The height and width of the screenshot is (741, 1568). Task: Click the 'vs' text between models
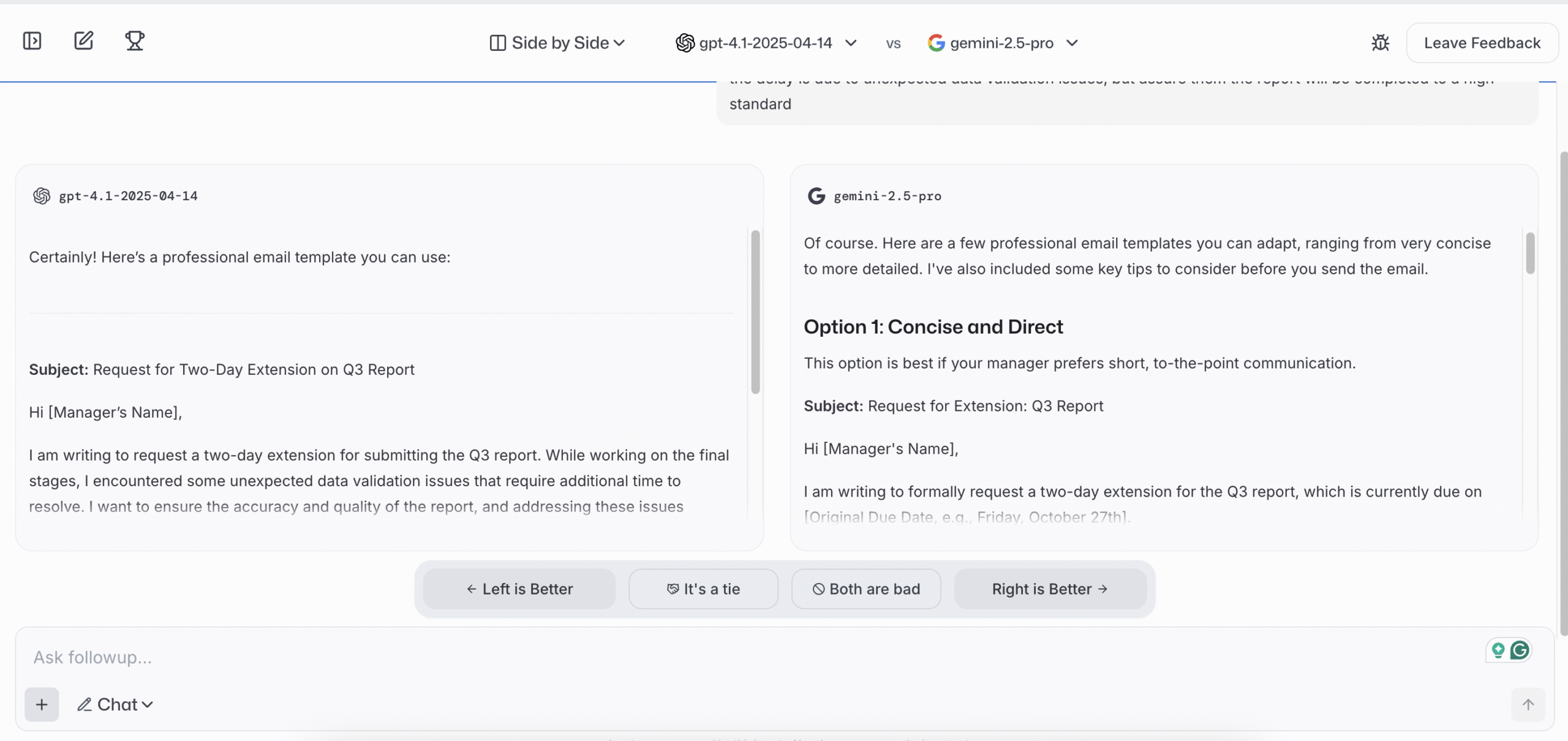tap(893, 43)
